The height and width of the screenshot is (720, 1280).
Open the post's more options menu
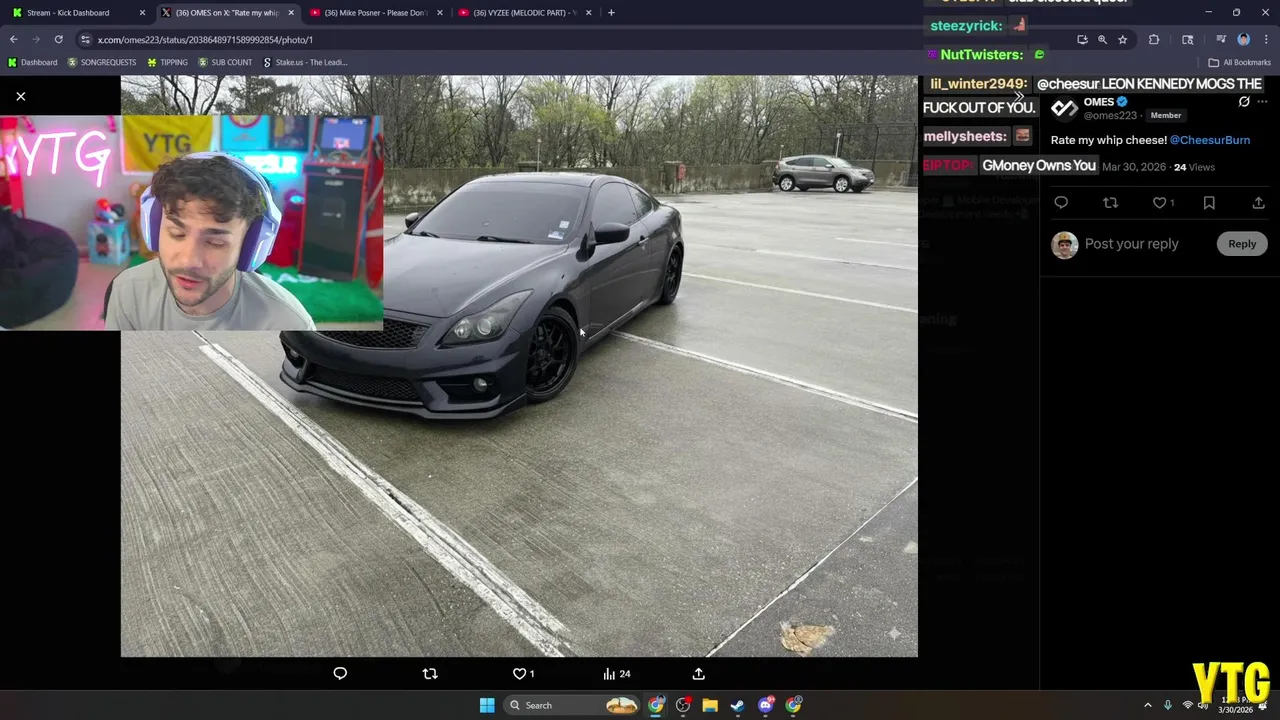click(1262, 102)
